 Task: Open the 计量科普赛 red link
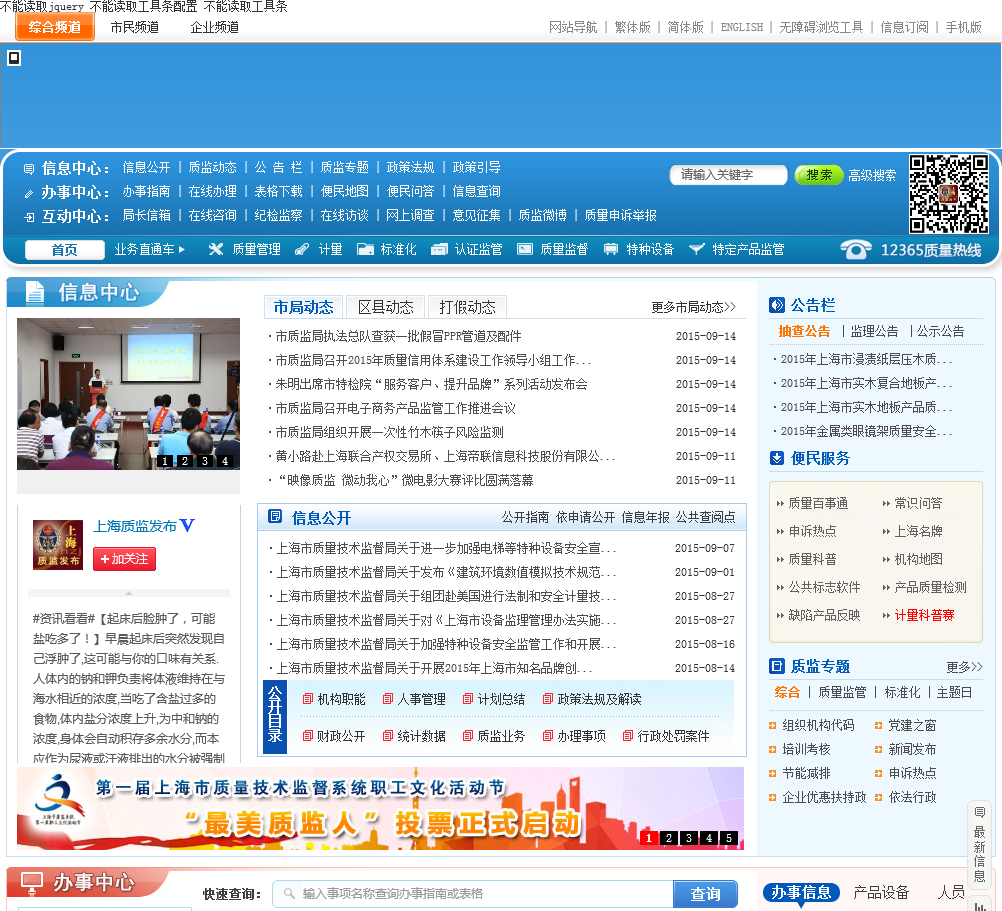point(924,615)
